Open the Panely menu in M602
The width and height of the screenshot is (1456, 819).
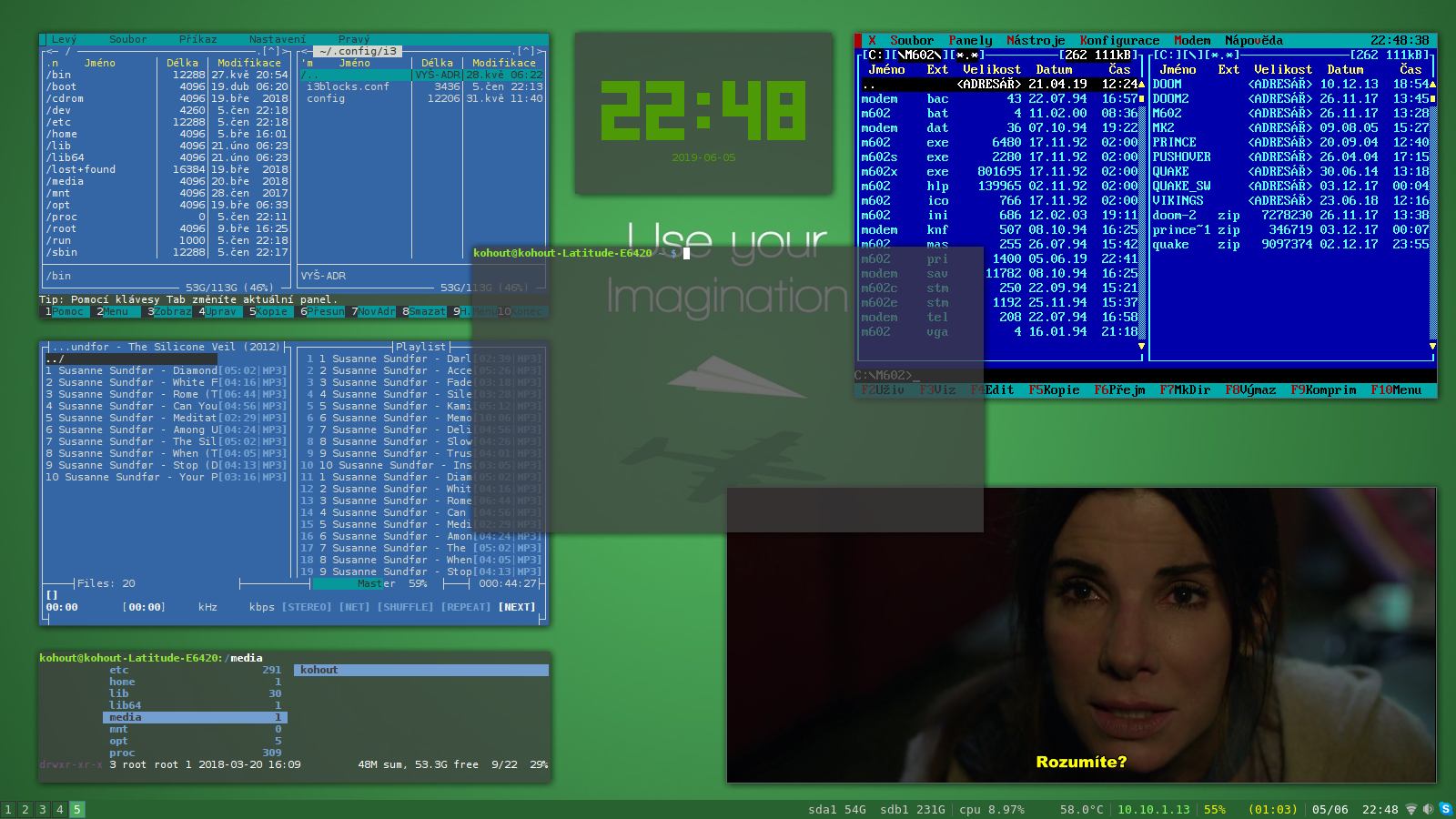click(970, 40)
